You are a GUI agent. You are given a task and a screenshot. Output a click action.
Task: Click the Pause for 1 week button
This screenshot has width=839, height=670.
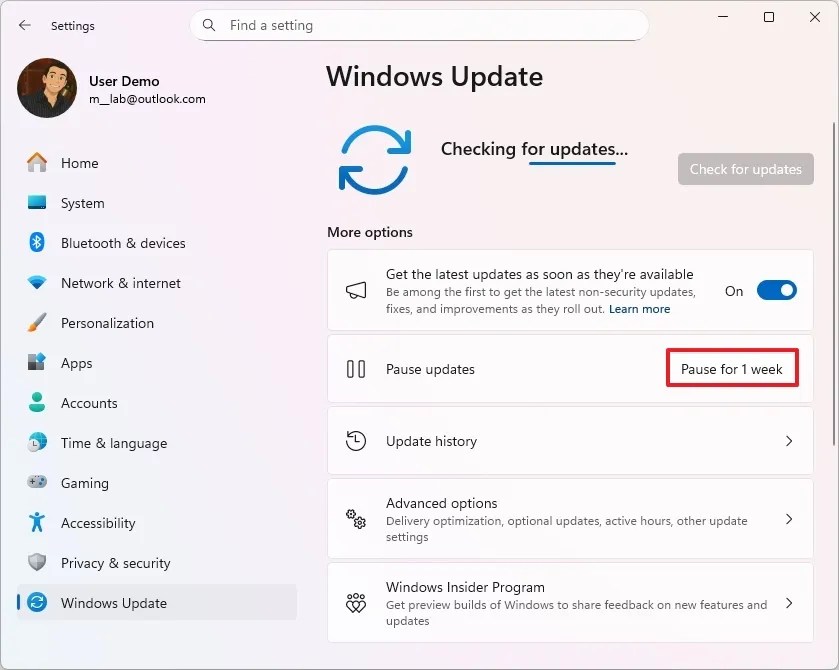(732, 368)
